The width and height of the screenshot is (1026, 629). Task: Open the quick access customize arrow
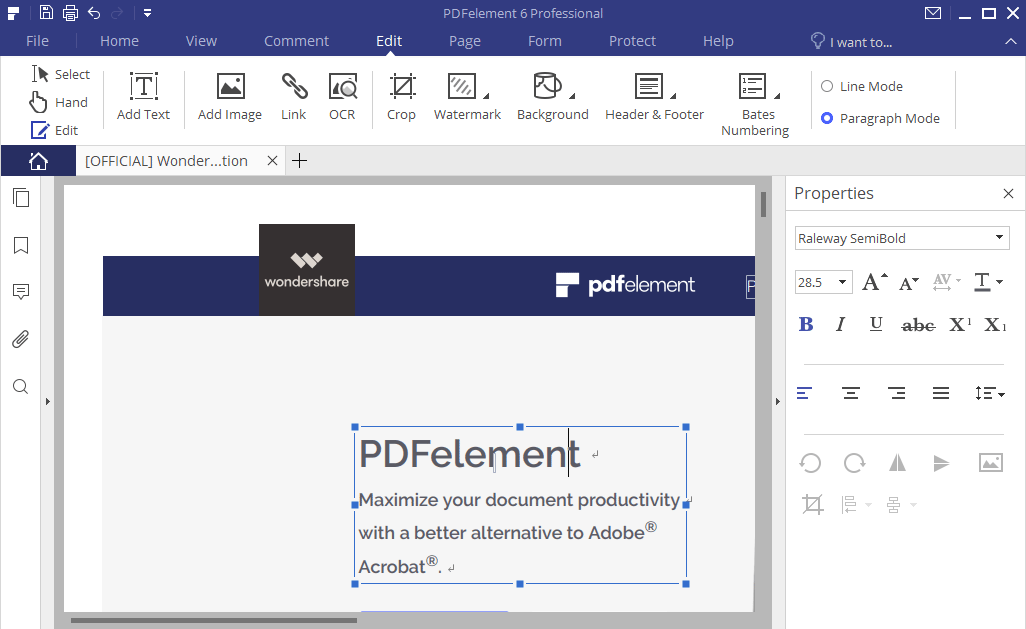(147, 13)
